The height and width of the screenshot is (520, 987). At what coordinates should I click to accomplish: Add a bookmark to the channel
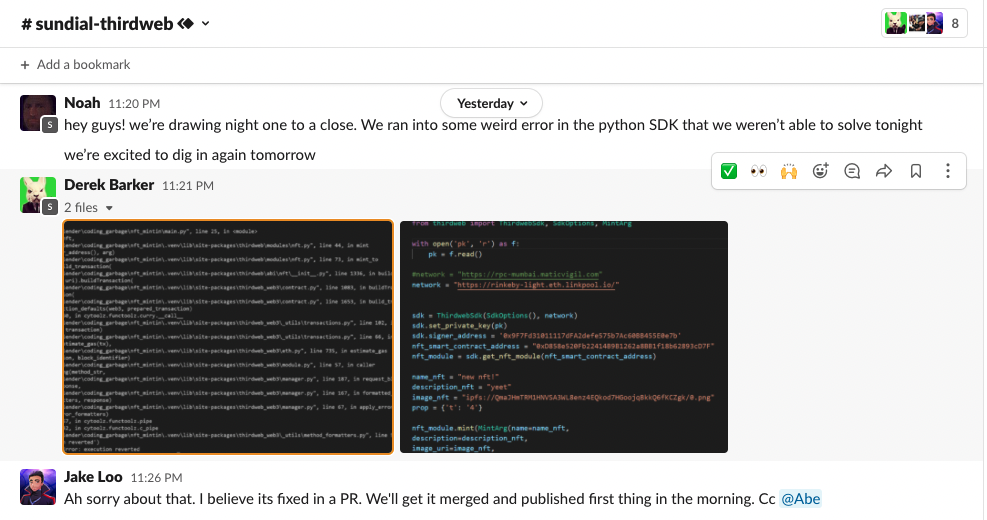[76, 65]
